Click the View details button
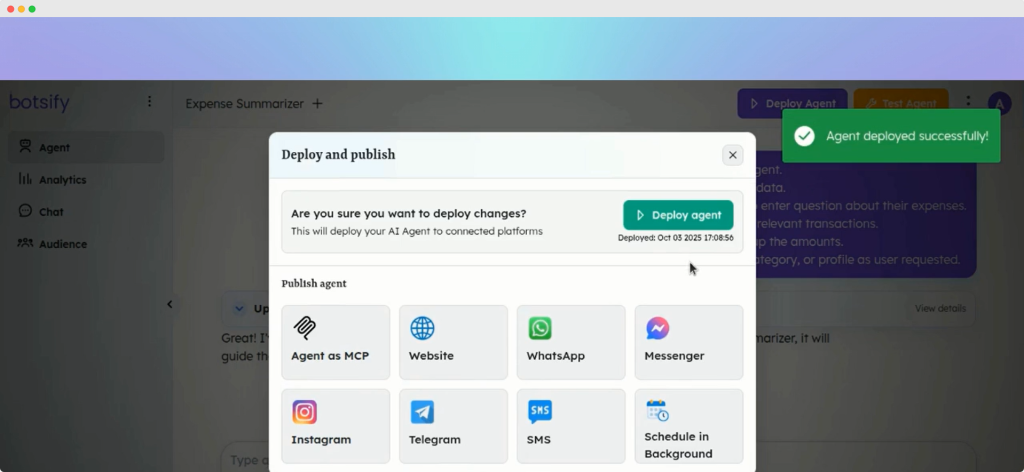Screen dimensions: 1024x472 (x=940, y=308)
